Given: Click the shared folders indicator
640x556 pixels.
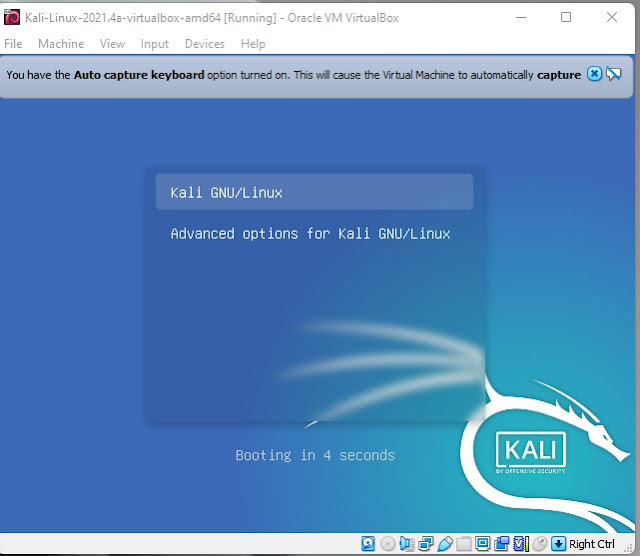Looking at the screenshot, I should (x=464, y=544).
